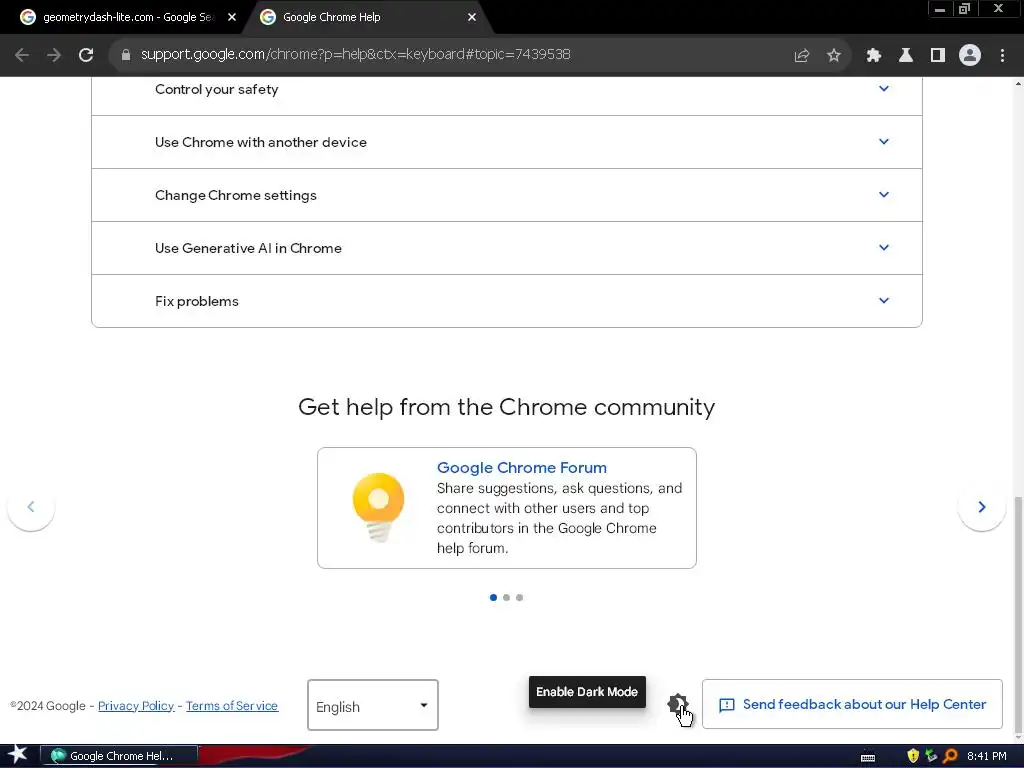
Task: Expand the Control your safety section
Action: pos(507,89)
